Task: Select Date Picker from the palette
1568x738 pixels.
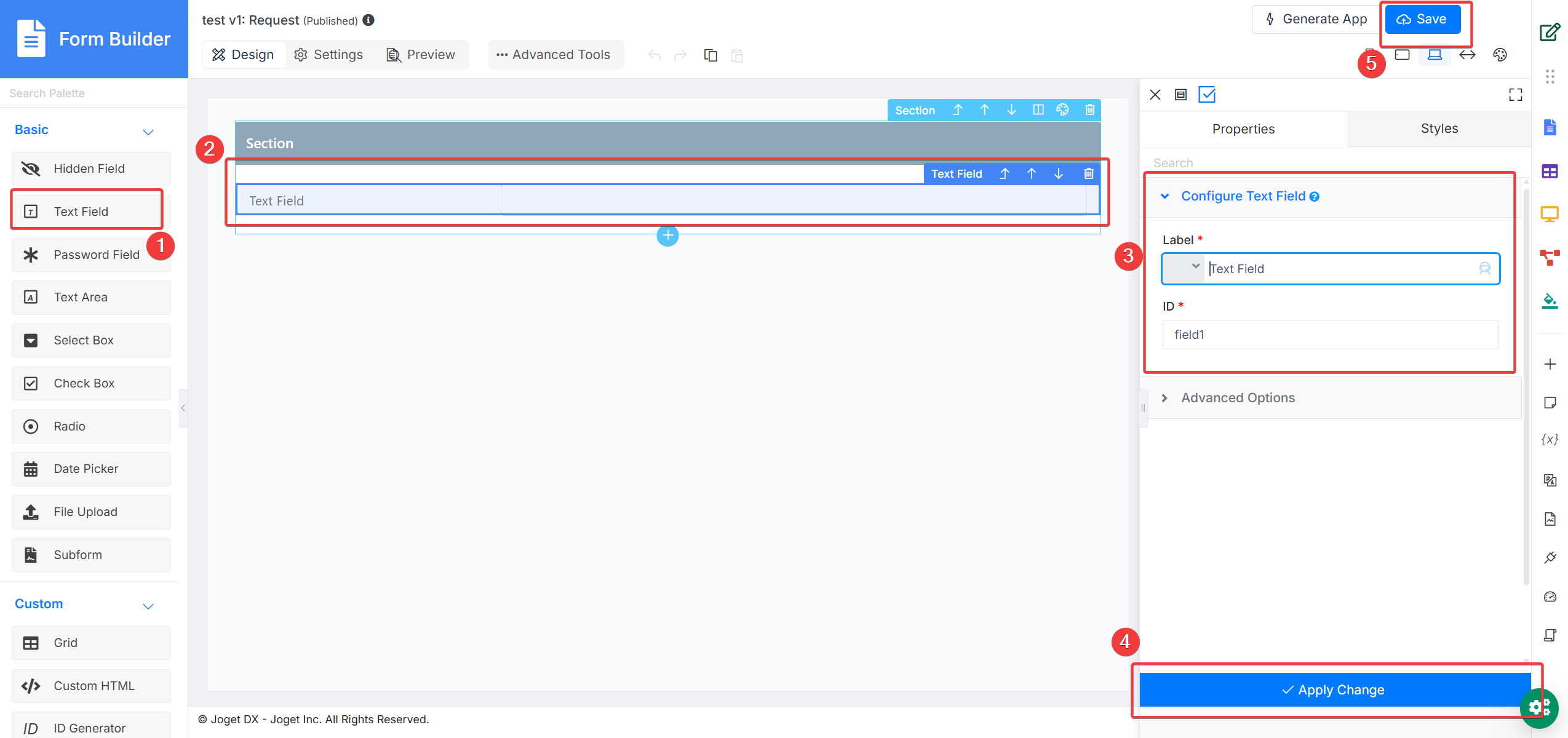Action: click(x=91, y=469)
